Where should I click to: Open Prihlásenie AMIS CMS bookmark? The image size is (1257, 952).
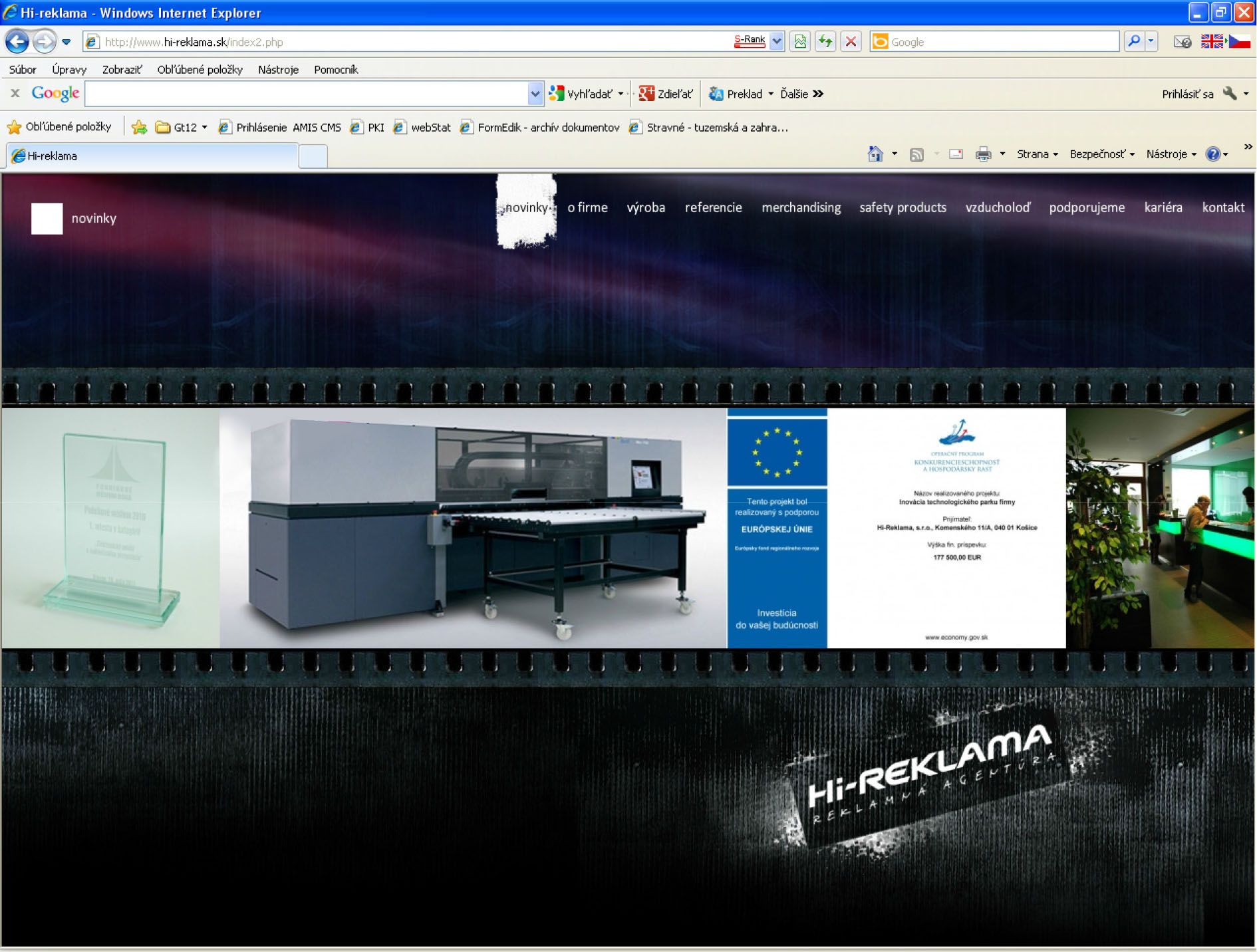point(279,127)
